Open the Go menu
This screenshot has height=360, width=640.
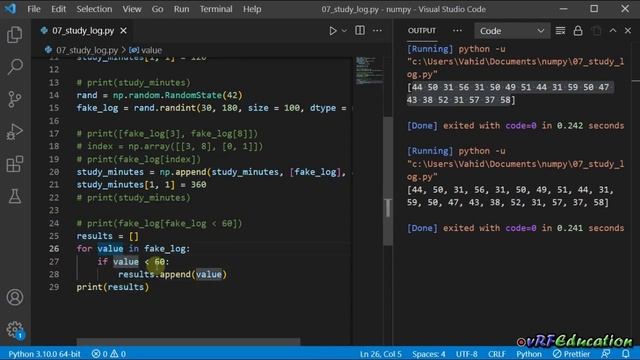point(157,9)
